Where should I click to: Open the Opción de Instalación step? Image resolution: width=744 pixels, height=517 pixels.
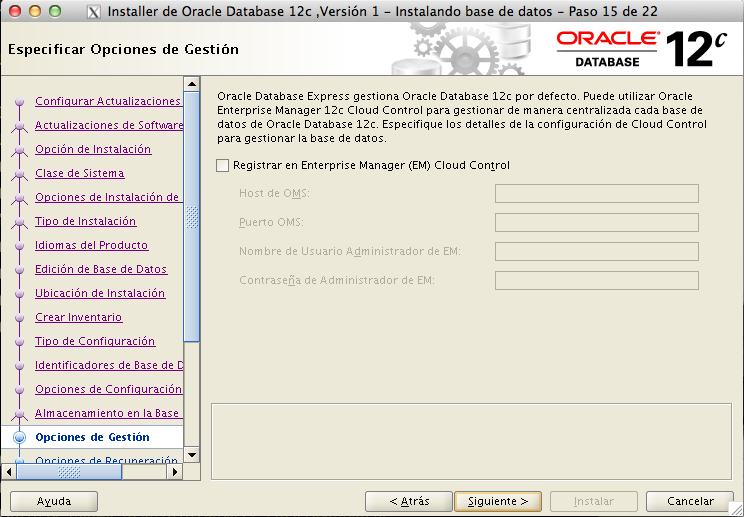click(x=93, y=149)
